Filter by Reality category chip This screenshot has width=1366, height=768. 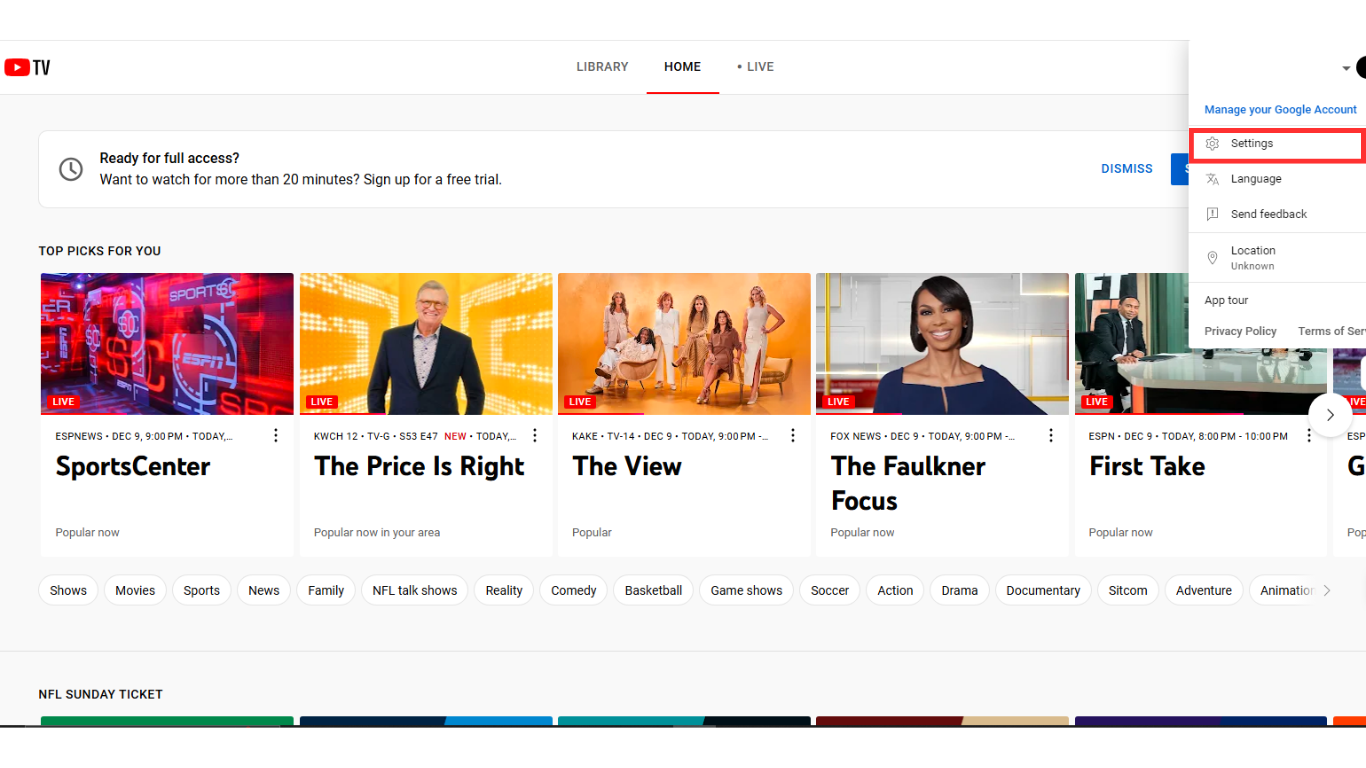504,590
